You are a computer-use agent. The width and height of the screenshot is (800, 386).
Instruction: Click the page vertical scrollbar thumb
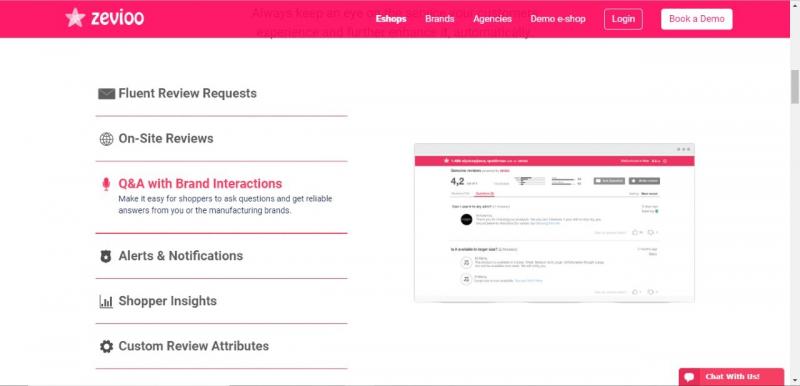795,87
